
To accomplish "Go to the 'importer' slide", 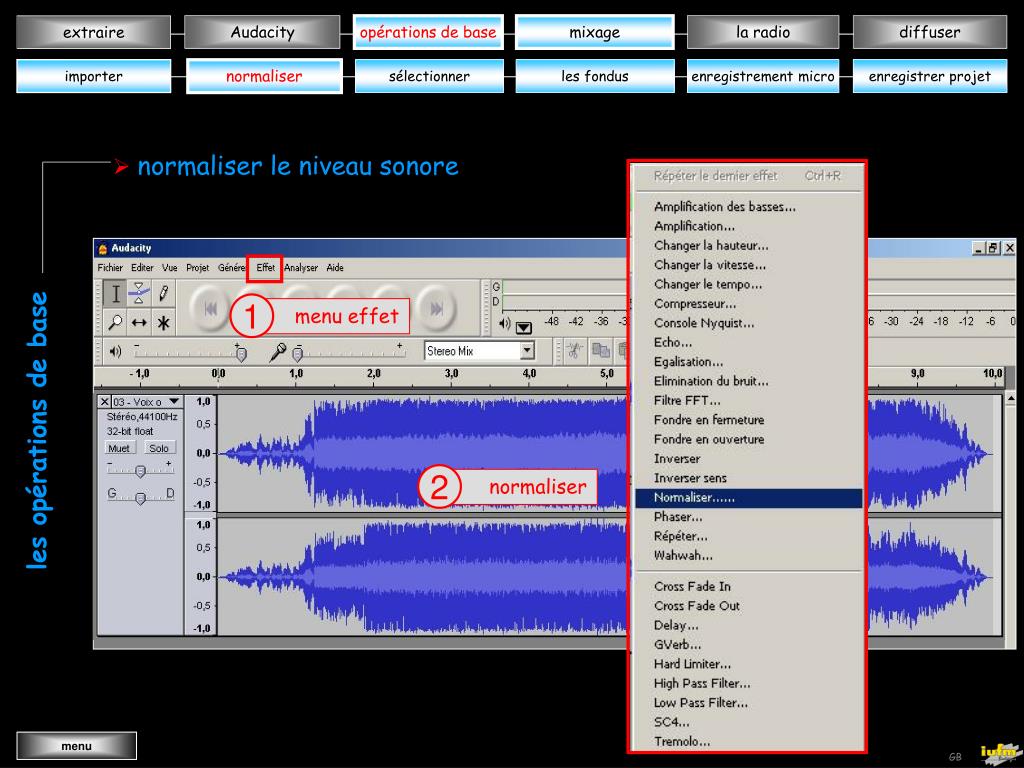I will pyautogui.click(x=93, y=76).
